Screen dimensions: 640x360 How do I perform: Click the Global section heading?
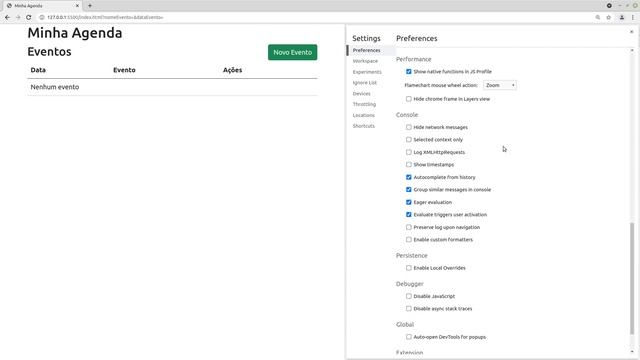click(x=404, y=324)
